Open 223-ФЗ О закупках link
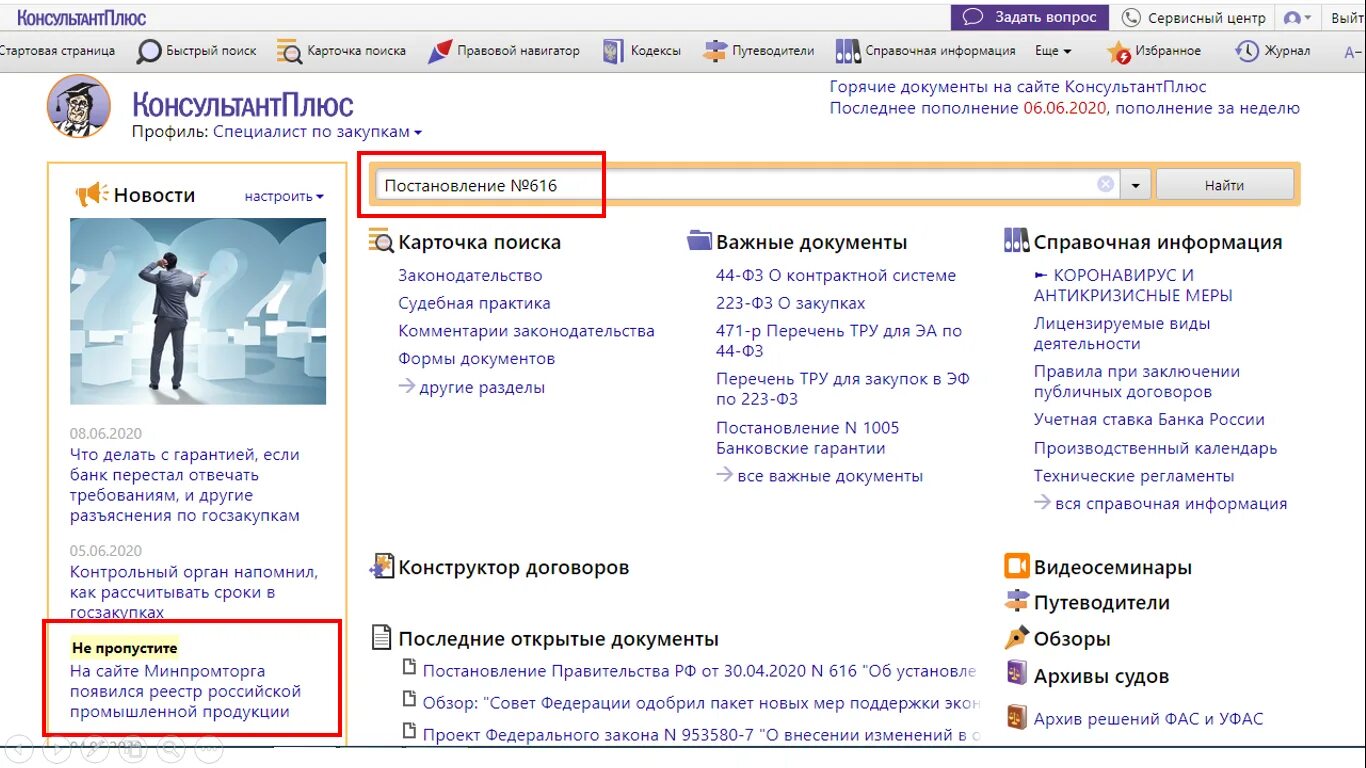1366x768 pixels. pos(790,303)
